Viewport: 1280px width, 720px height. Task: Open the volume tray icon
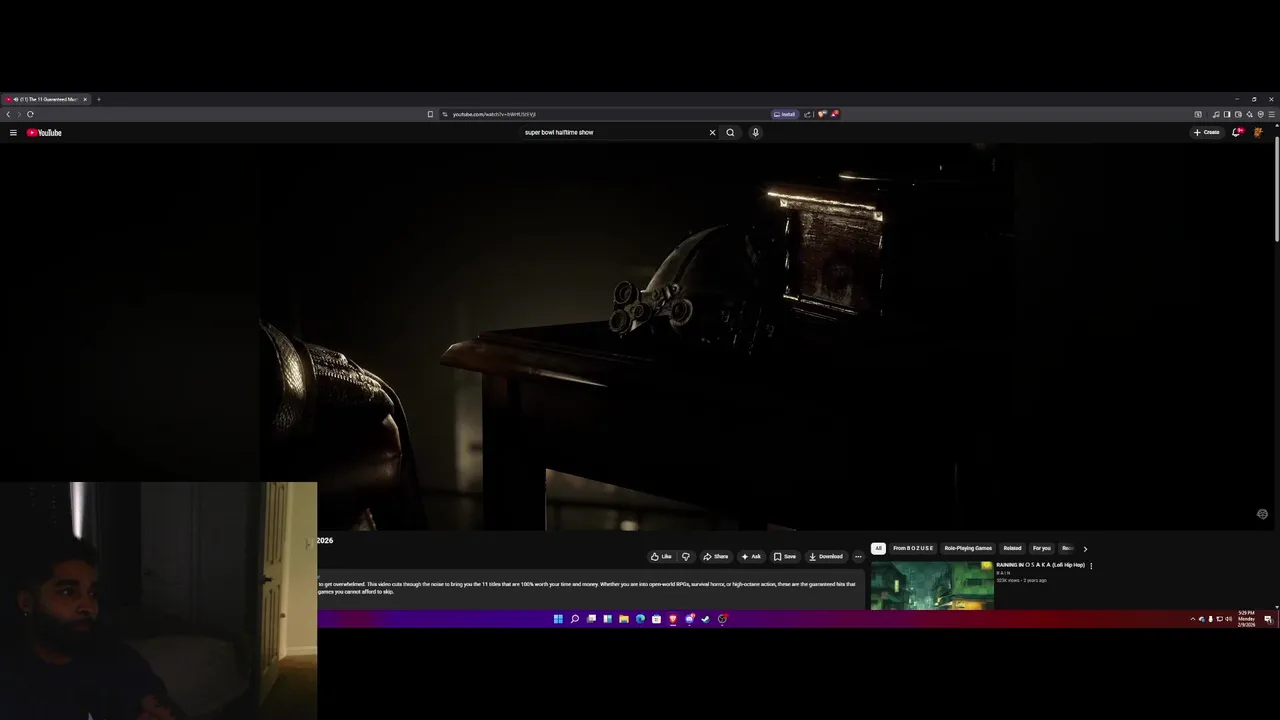tap(1229, 619)
